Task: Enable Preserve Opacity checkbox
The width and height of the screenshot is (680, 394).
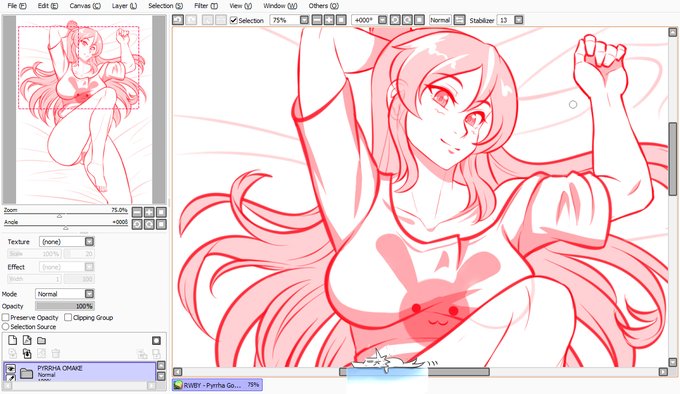Action: click(x=6, y=317)
